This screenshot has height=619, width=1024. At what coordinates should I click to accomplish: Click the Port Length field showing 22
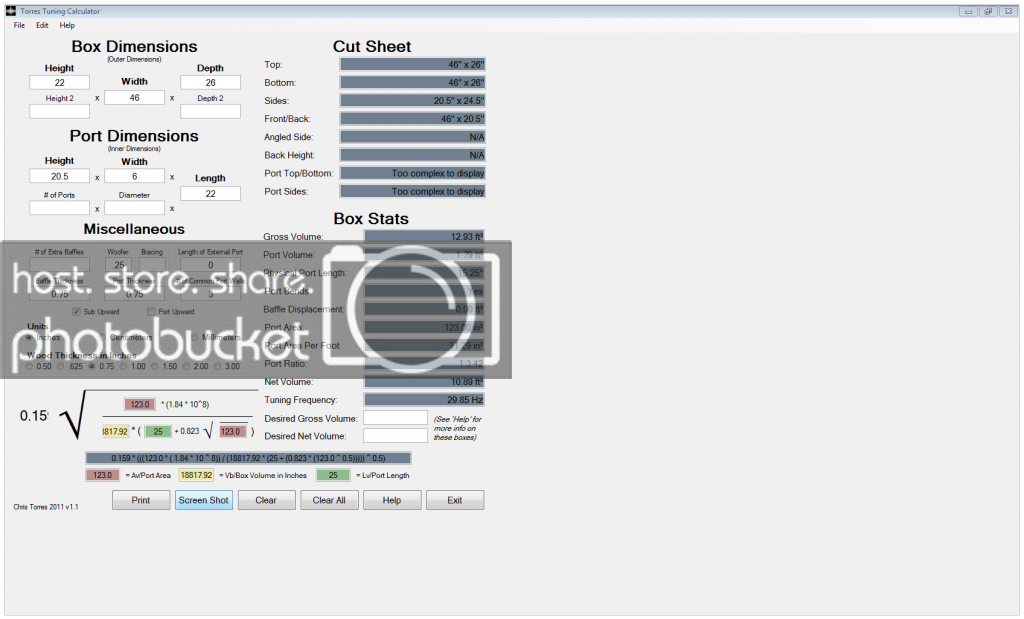click(x=210, y=193)
